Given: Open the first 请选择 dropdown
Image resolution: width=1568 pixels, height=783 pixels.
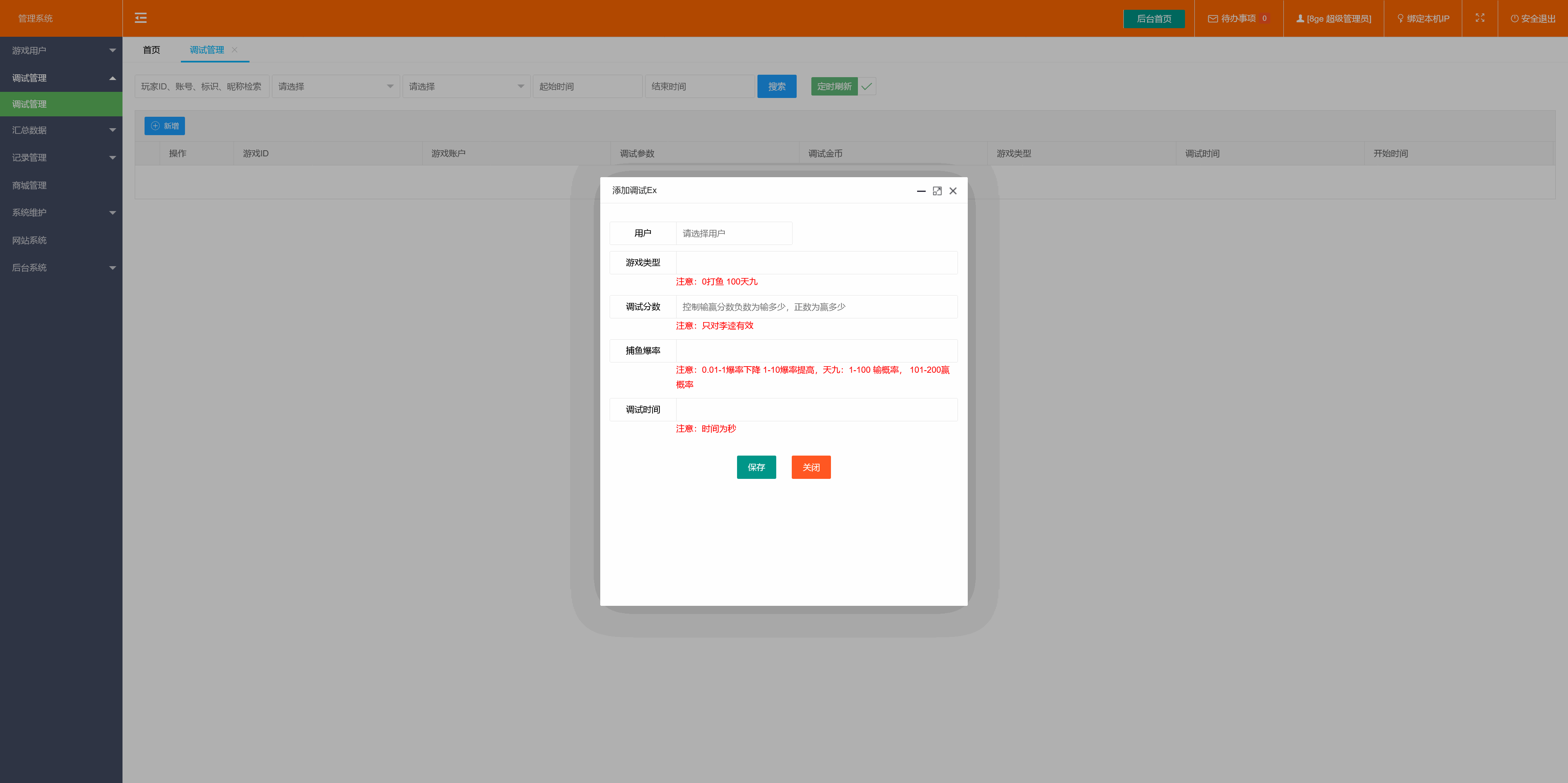Looking at the screenshot, I should tap(335, 87).
